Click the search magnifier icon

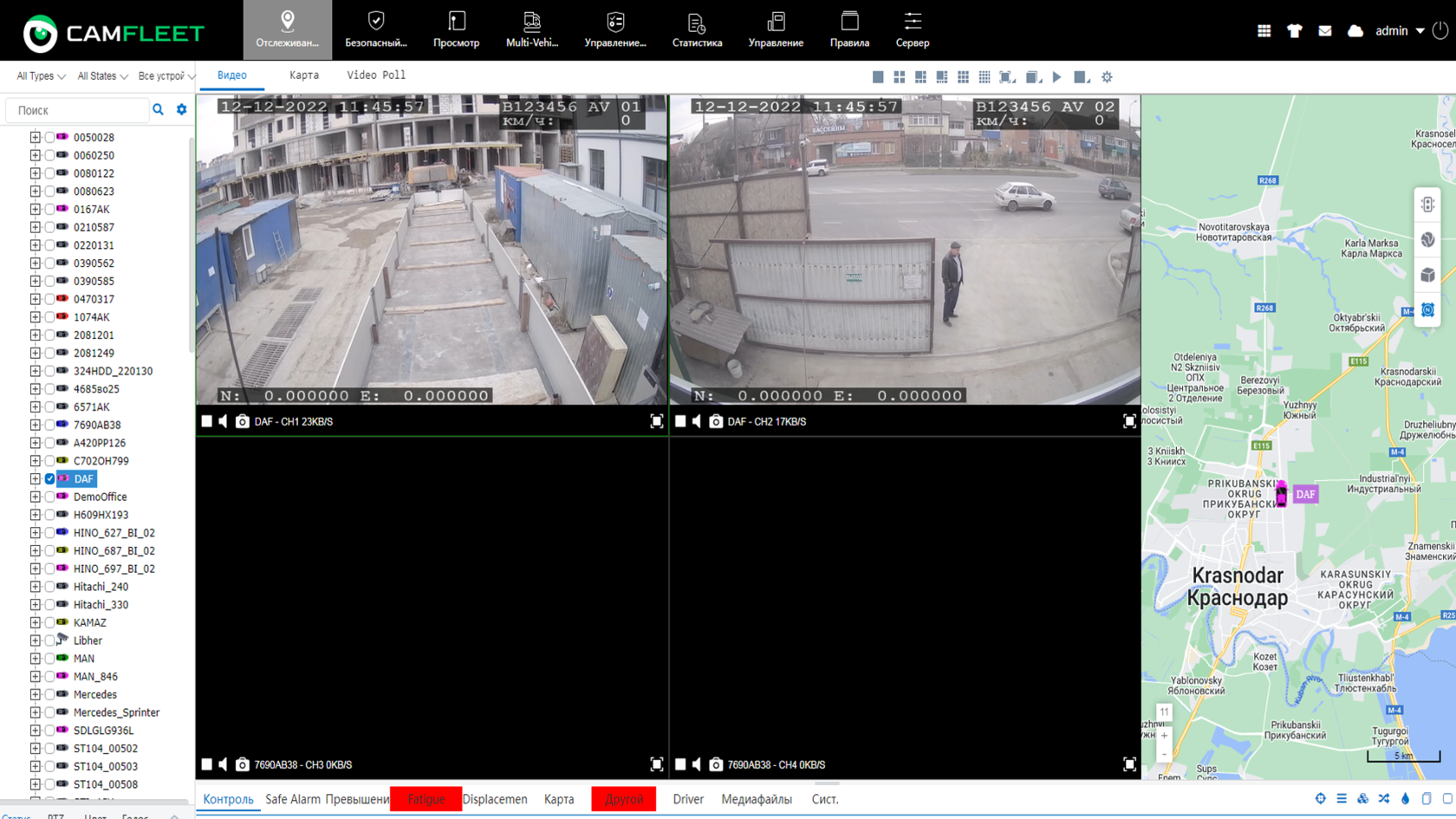[158, 110]
